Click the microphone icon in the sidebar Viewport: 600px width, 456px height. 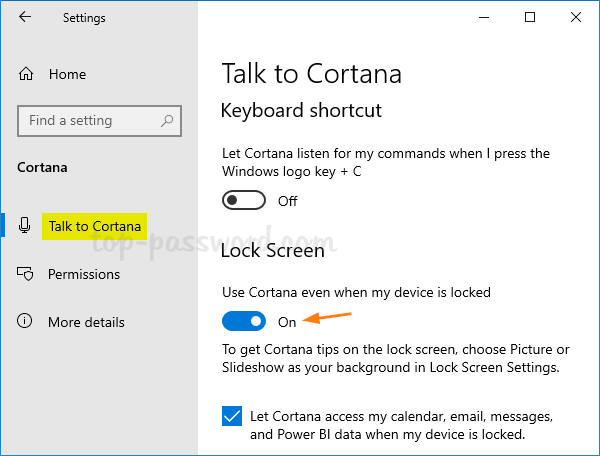click(26, 226)
